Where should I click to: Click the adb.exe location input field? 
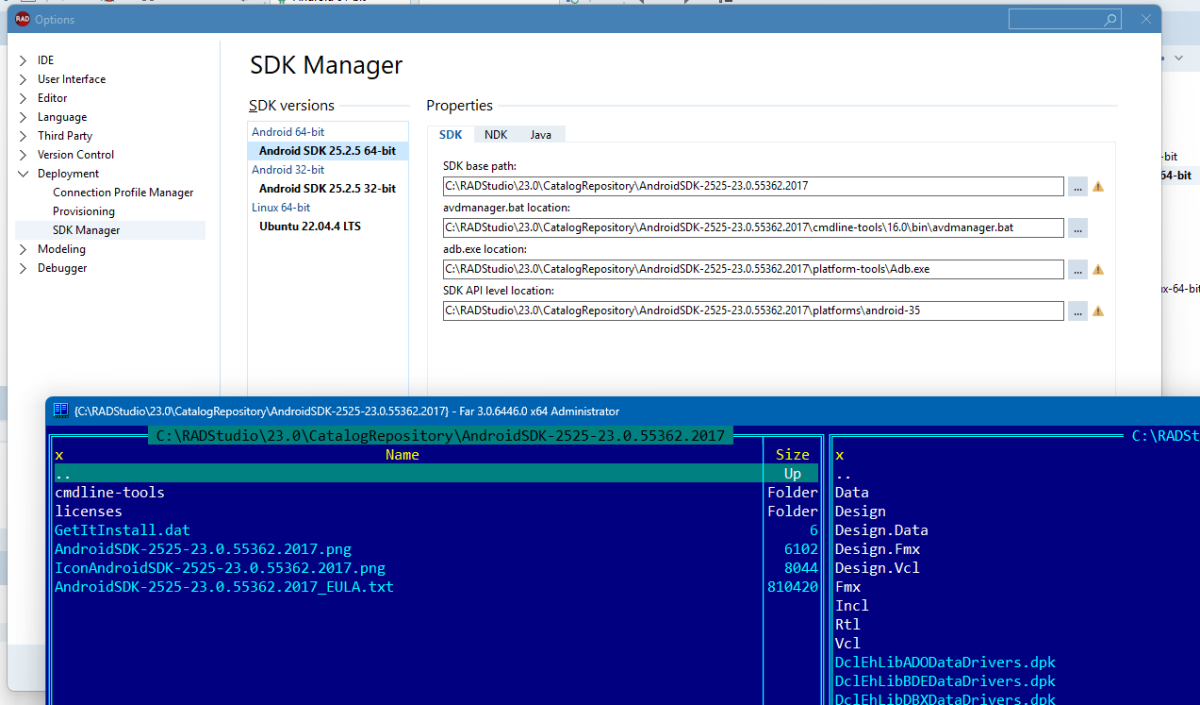point(753,269)
